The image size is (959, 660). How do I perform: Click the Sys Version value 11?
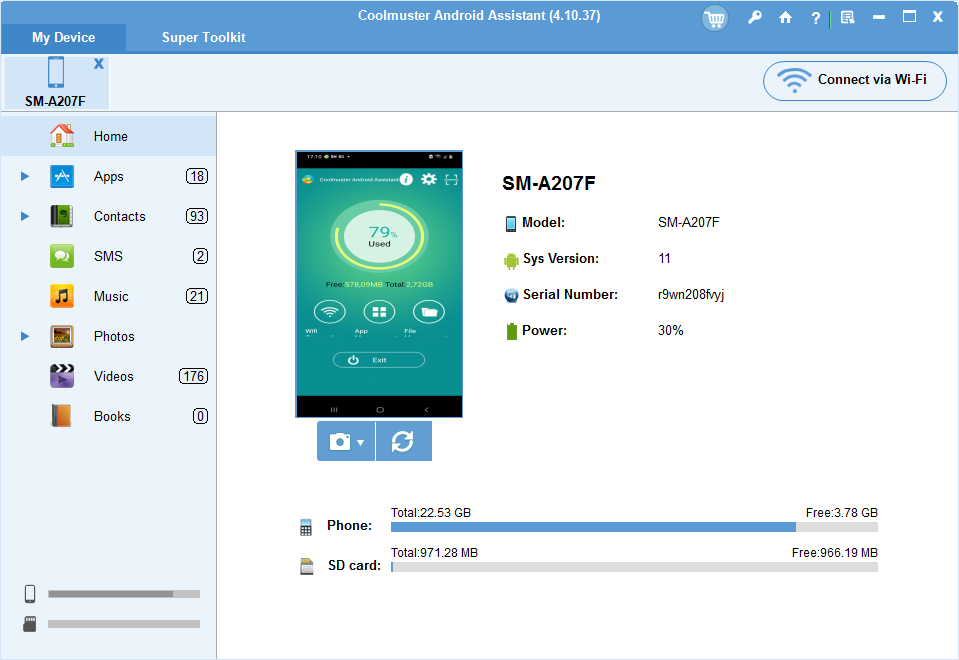[x=664, y=259]
